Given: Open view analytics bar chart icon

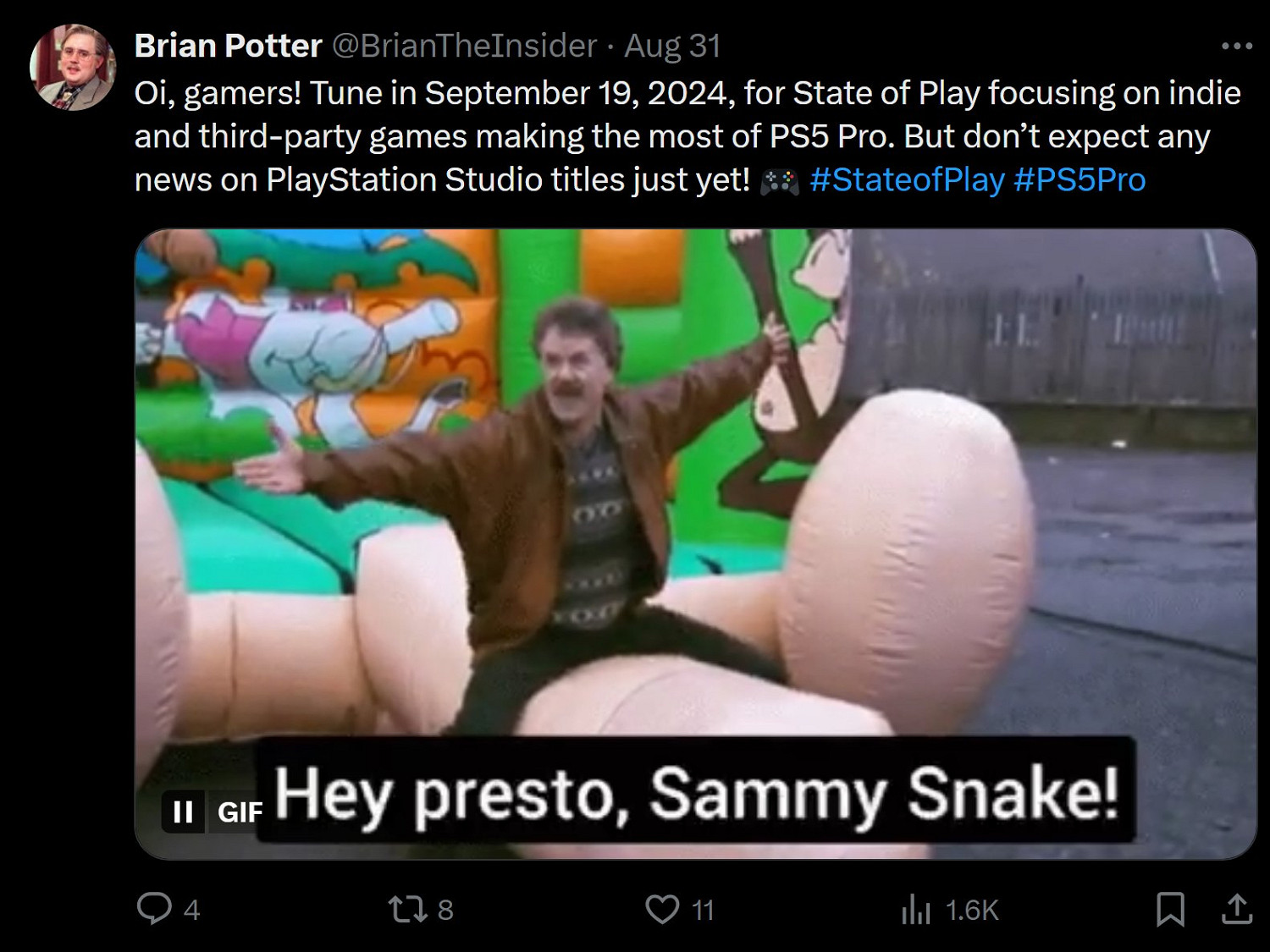Looking at the screenshot, I should click(916, 911).
